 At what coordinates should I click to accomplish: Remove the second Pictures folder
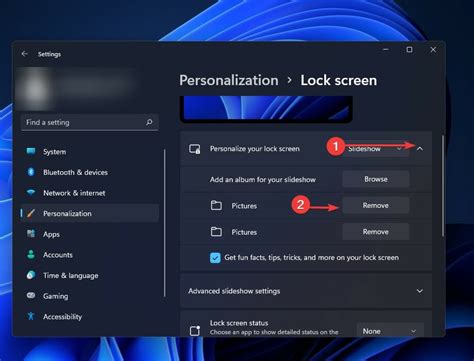(376, 232)
